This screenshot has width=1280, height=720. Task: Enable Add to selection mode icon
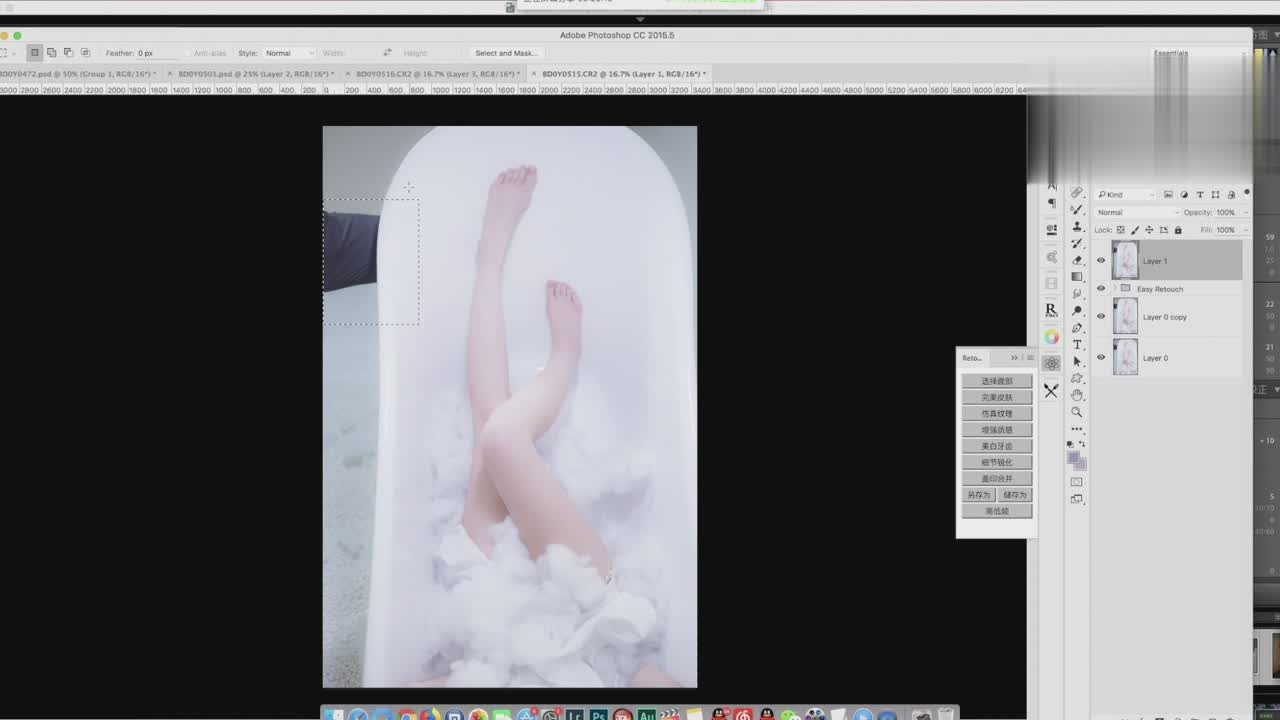pyautogui.click(x=51, y=53)
